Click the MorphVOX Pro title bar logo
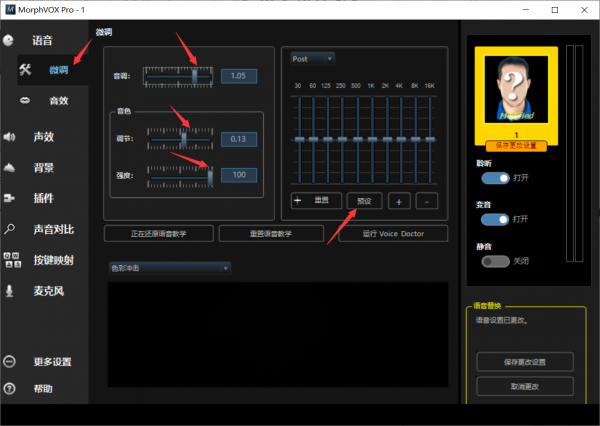The image size is (600, 426). [x=10, y=10]
